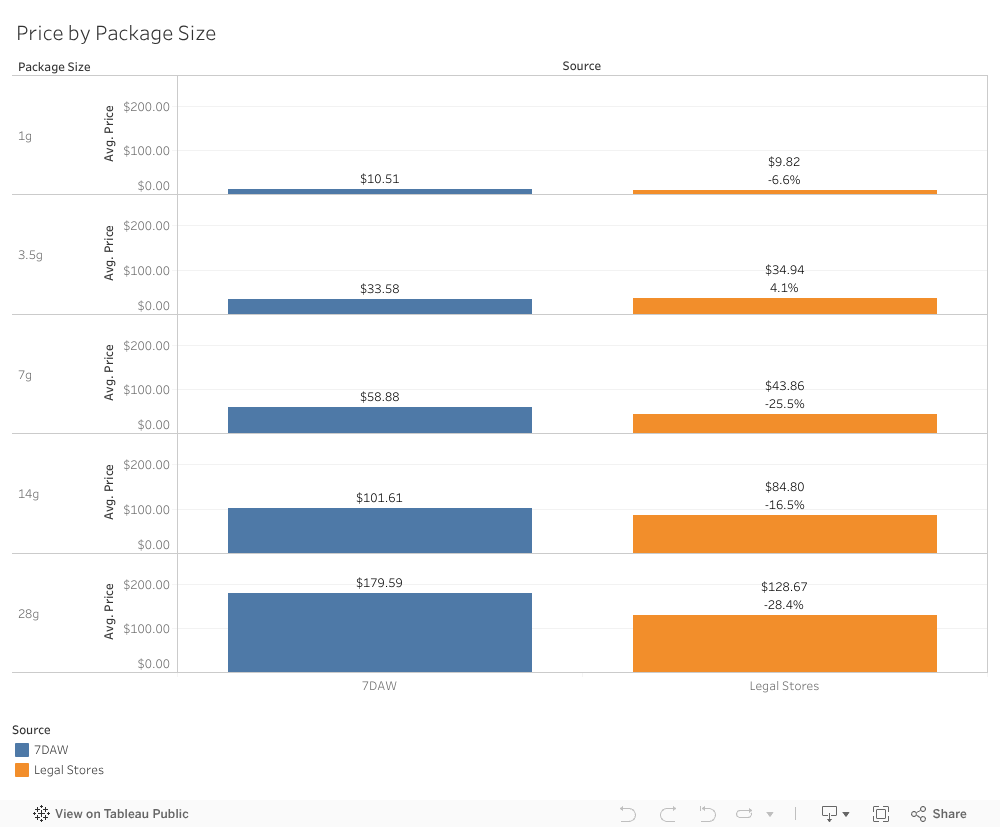Click the Redo arrow icon
1000x827 pixels.
(668, 814)
